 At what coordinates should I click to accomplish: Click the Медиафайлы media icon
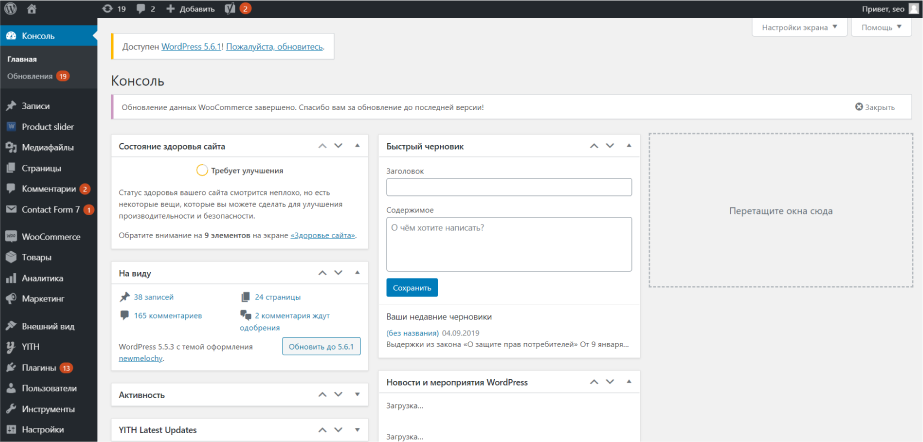(x=11, y=148)
